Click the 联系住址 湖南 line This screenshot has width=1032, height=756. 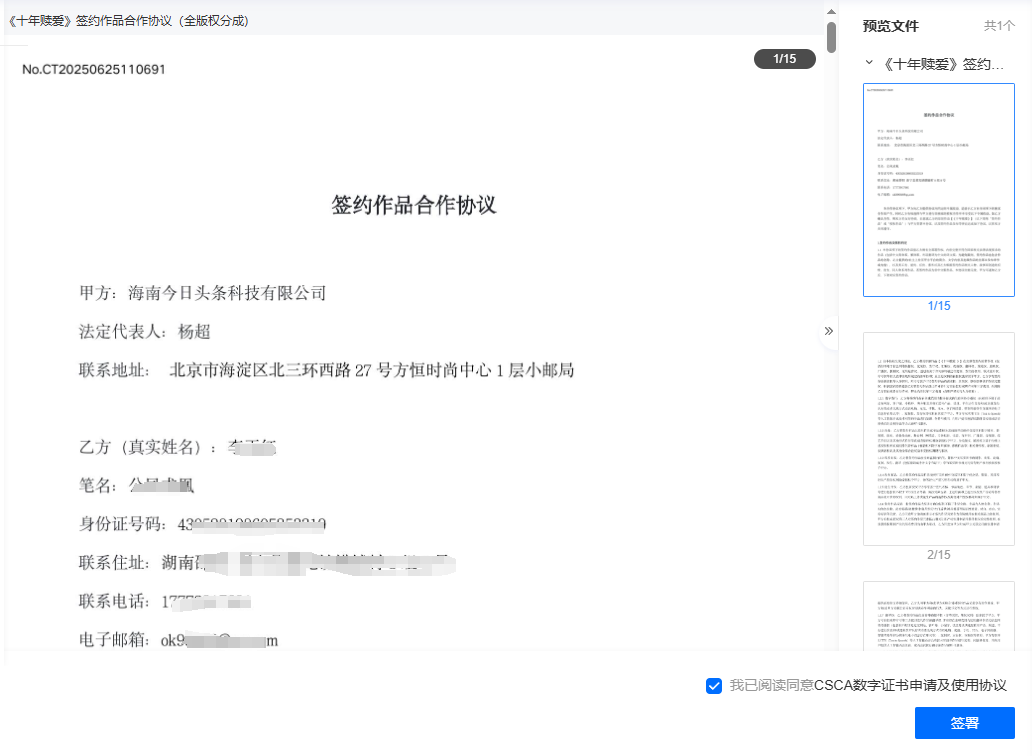click(267, 563)
